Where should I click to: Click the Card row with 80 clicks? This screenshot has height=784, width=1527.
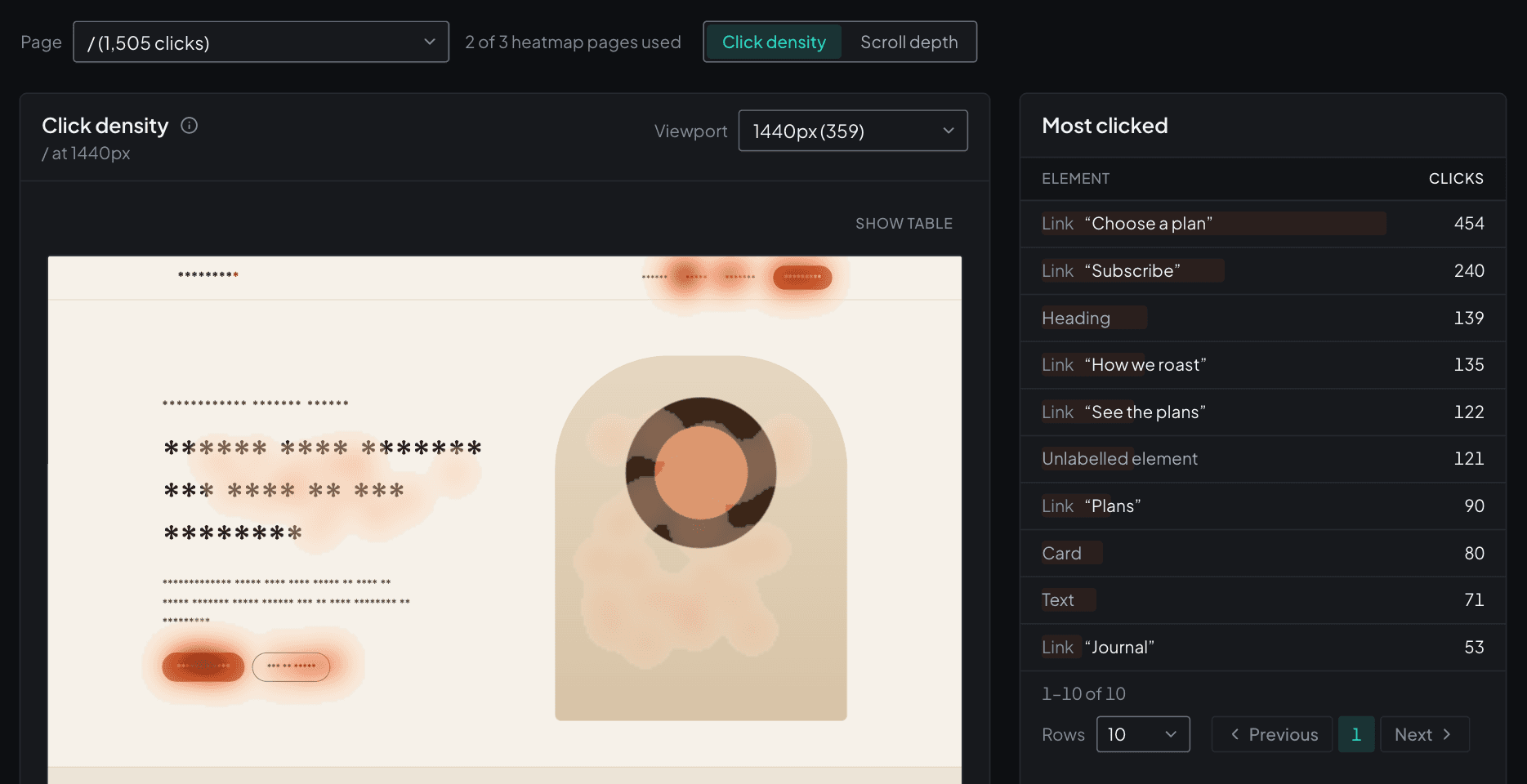click(x=1263, y=554)
